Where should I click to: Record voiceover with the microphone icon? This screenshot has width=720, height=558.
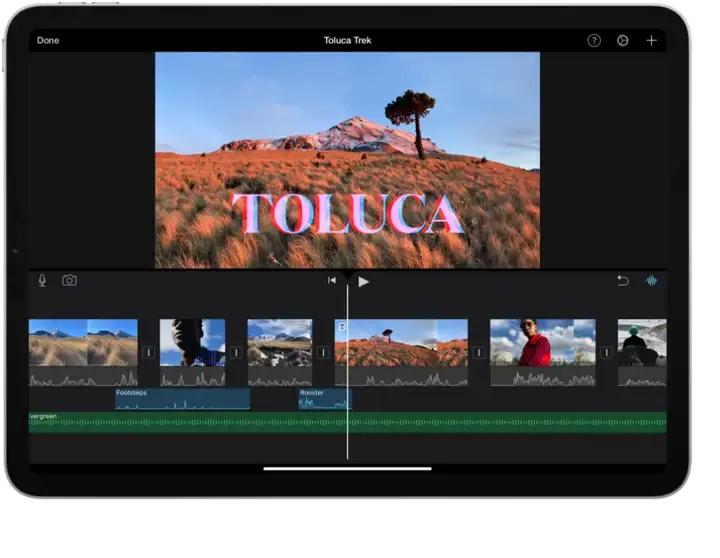42,281
